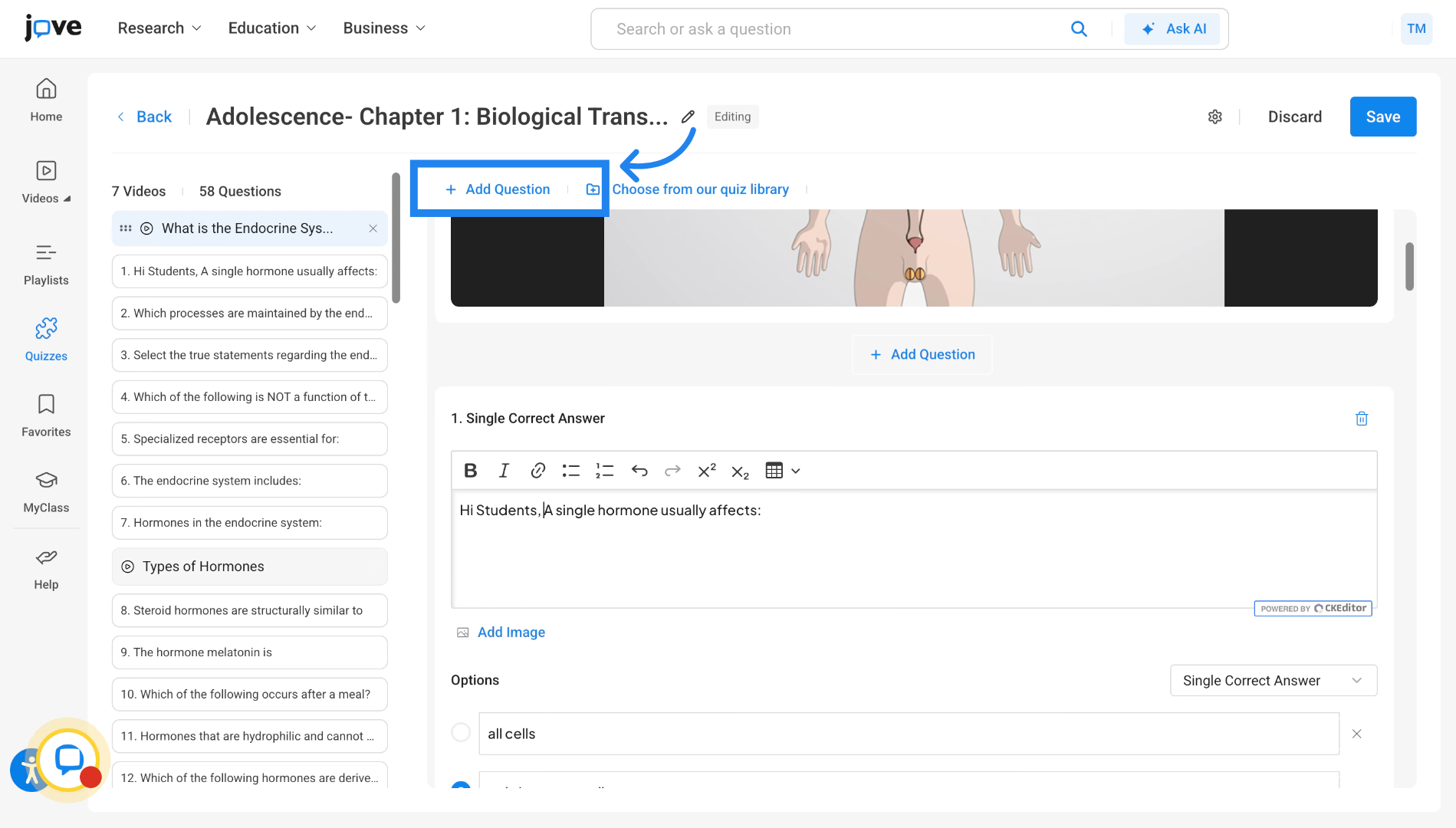
Task: Click the question list scrollbar
Action: [396, 238]
